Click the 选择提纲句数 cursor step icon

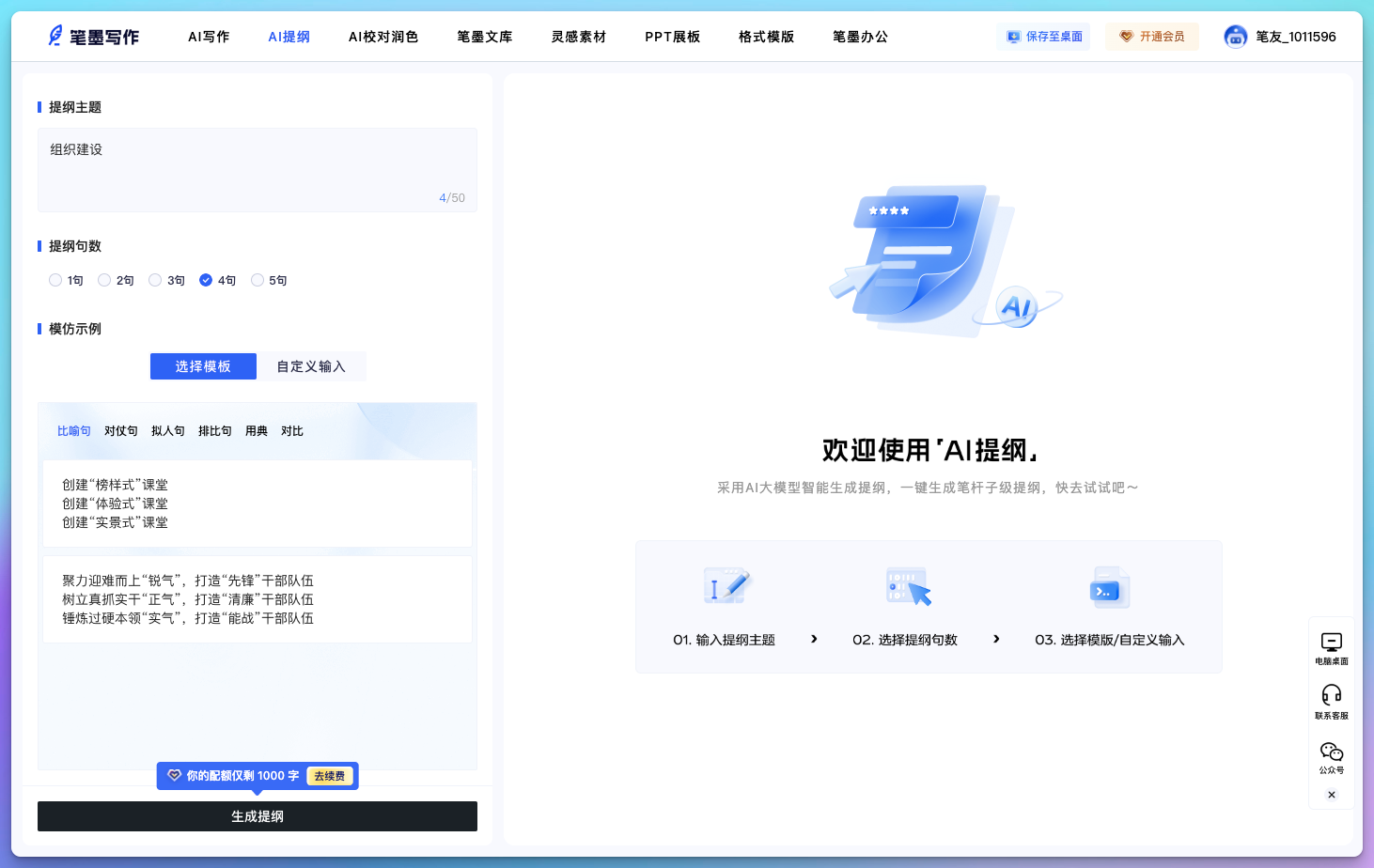point(907,586)
